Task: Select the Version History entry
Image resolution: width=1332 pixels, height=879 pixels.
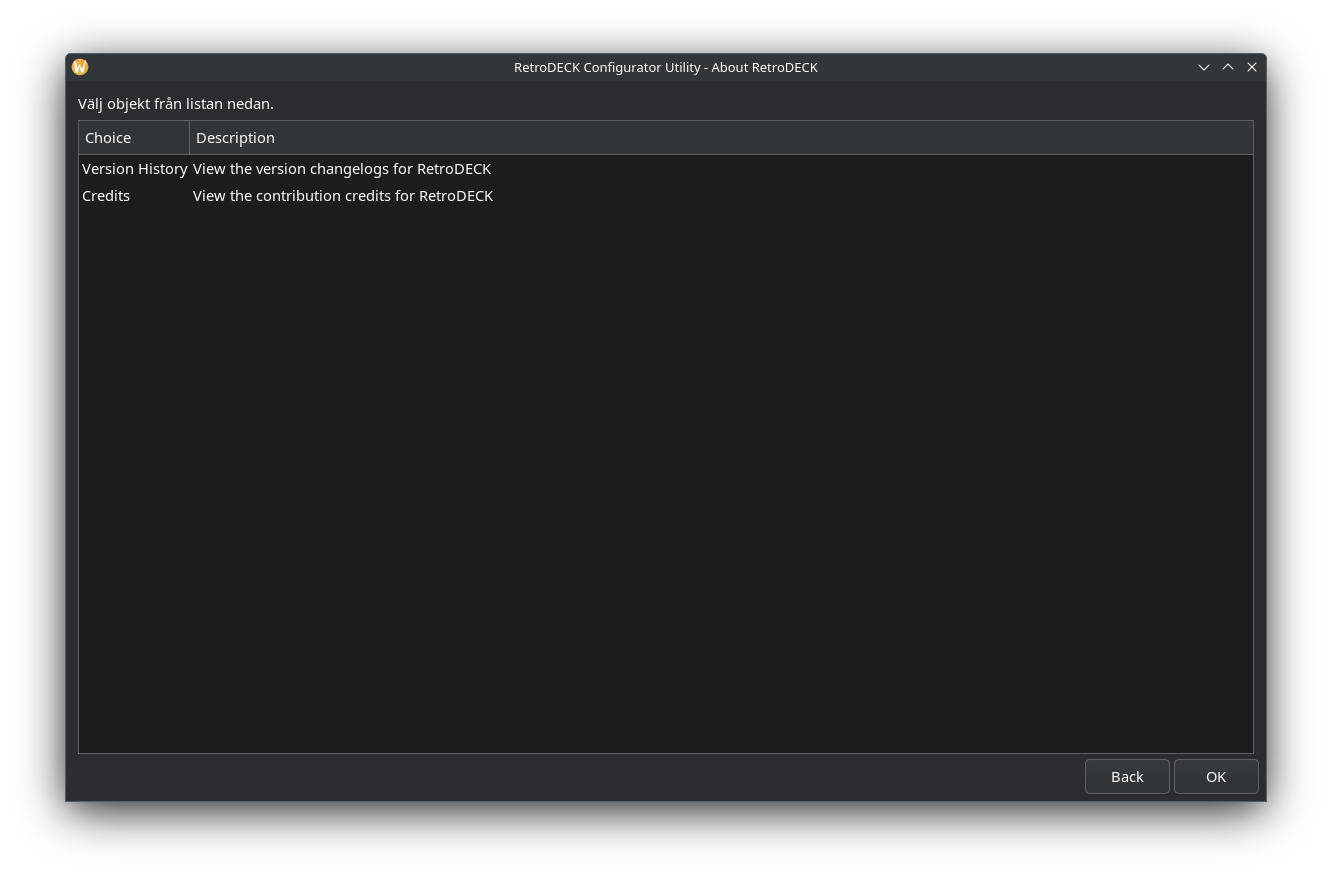Action: click(134, 169)
